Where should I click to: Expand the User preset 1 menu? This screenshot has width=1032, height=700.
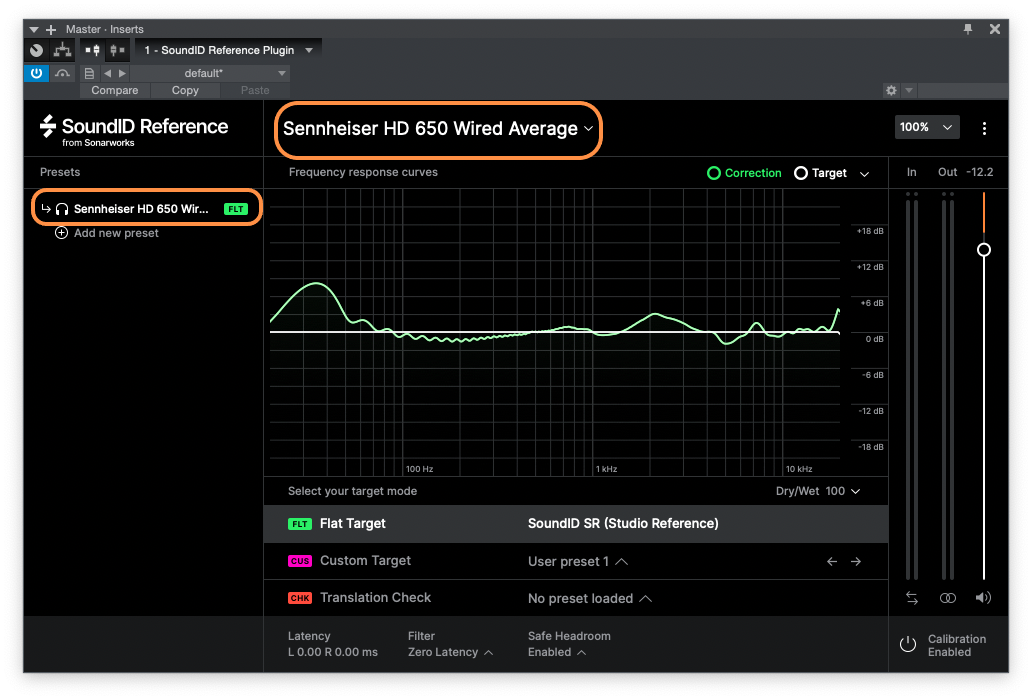[578, 562]
